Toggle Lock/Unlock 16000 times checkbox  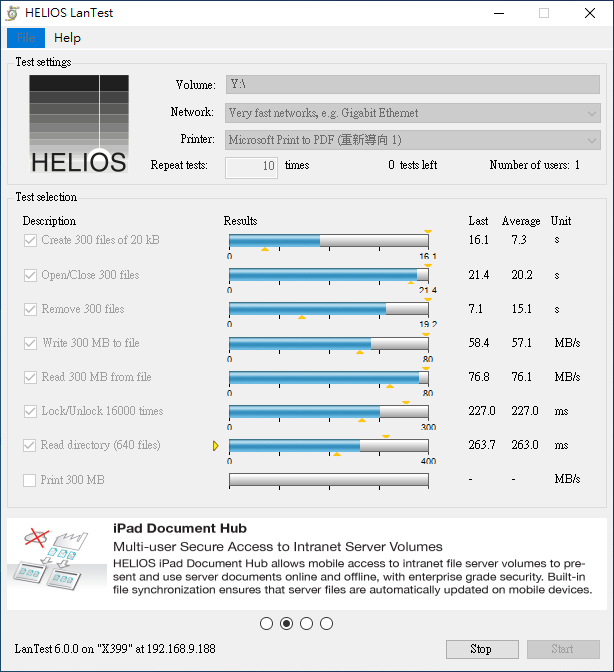tap(30, 411)
